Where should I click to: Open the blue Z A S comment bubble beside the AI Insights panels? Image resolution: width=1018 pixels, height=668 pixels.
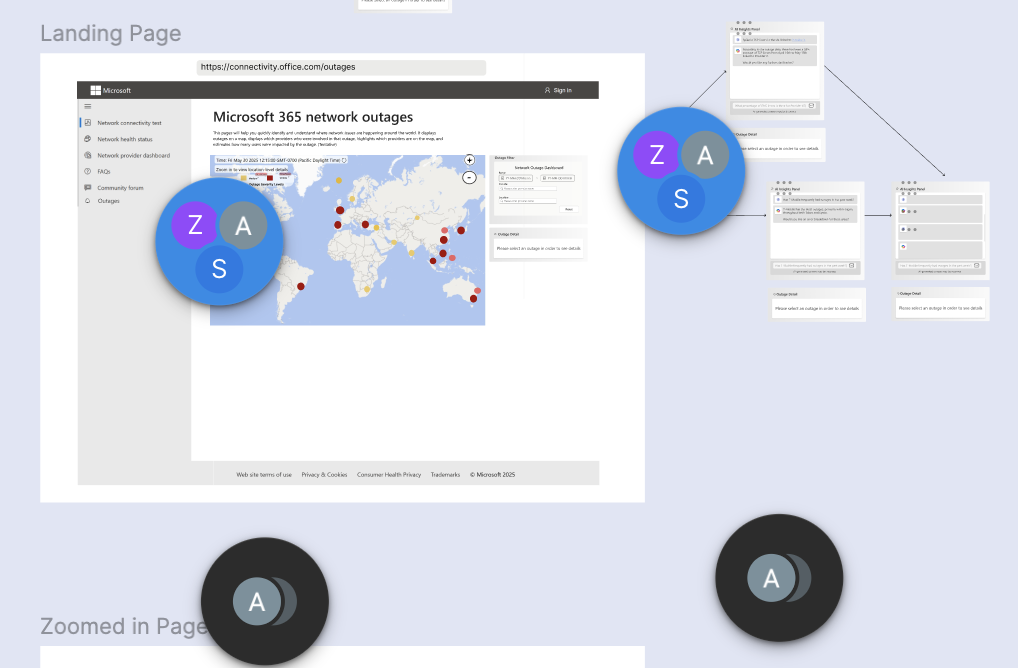pos(681,171)
